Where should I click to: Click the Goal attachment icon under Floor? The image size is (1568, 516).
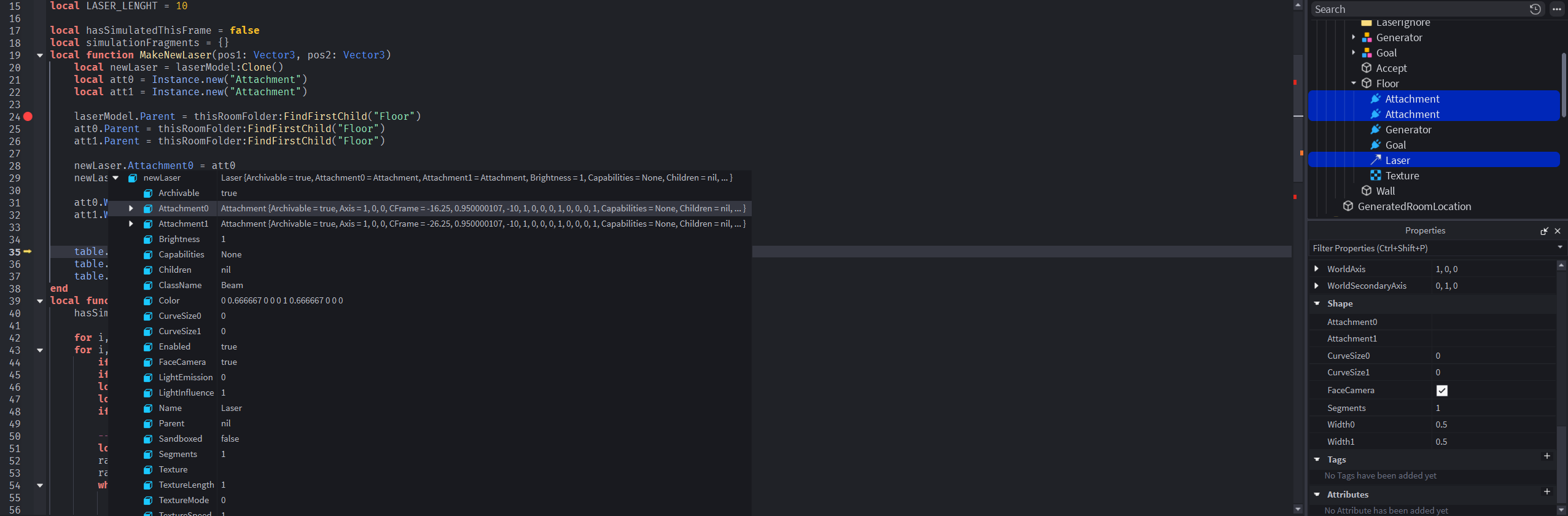(1376, 144)
